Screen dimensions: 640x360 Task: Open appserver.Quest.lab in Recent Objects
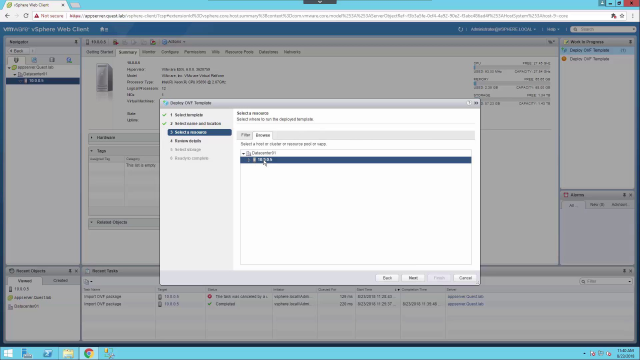pyautogui.click(x=32, y=298)
